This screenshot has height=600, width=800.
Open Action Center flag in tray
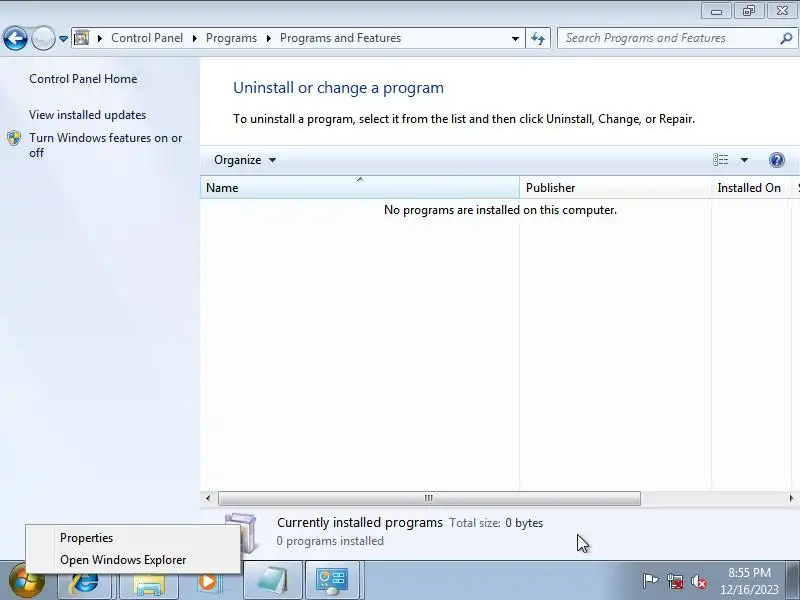click(650, 581)
